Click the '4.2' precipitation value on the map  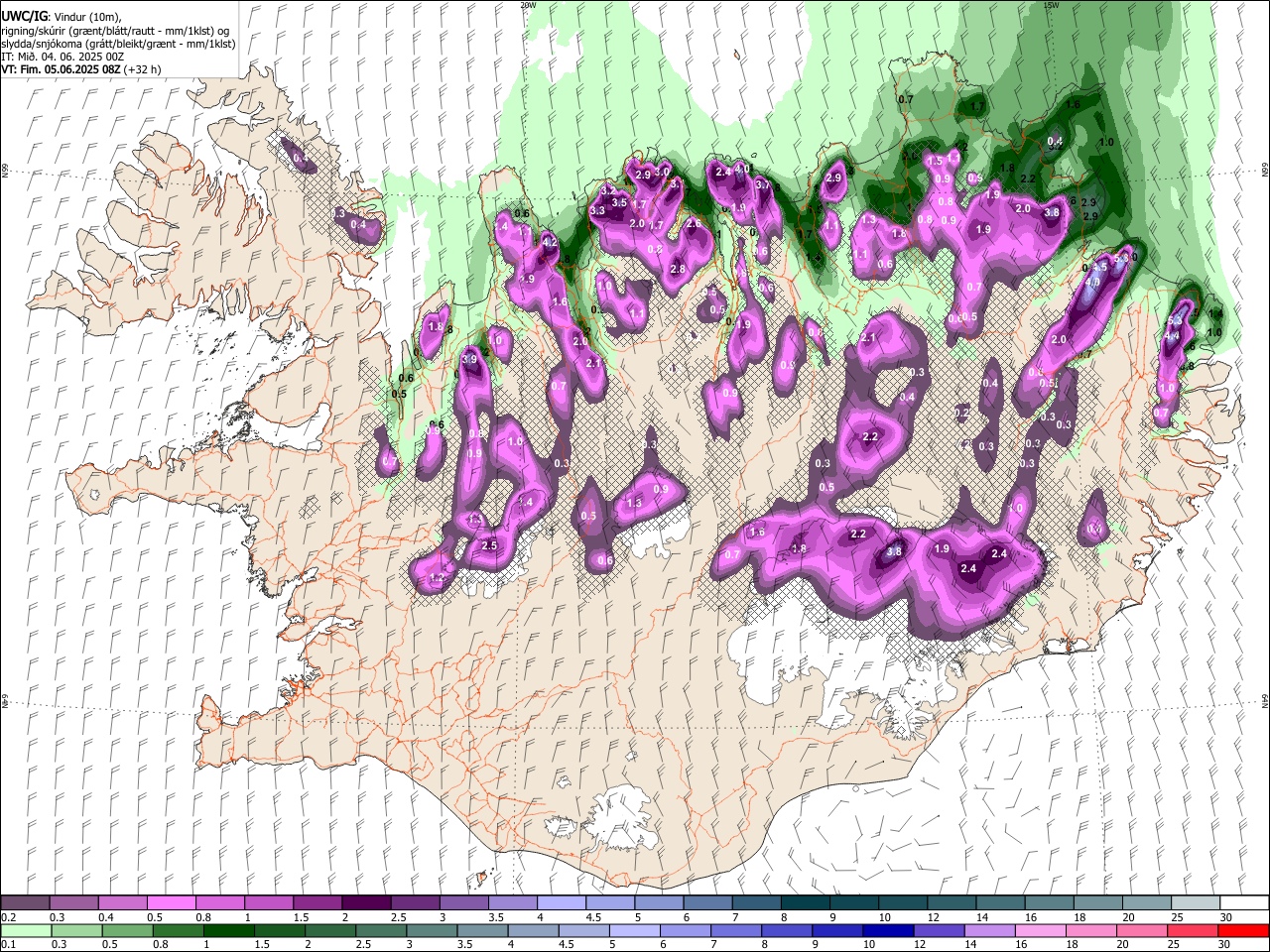[550, 242]
